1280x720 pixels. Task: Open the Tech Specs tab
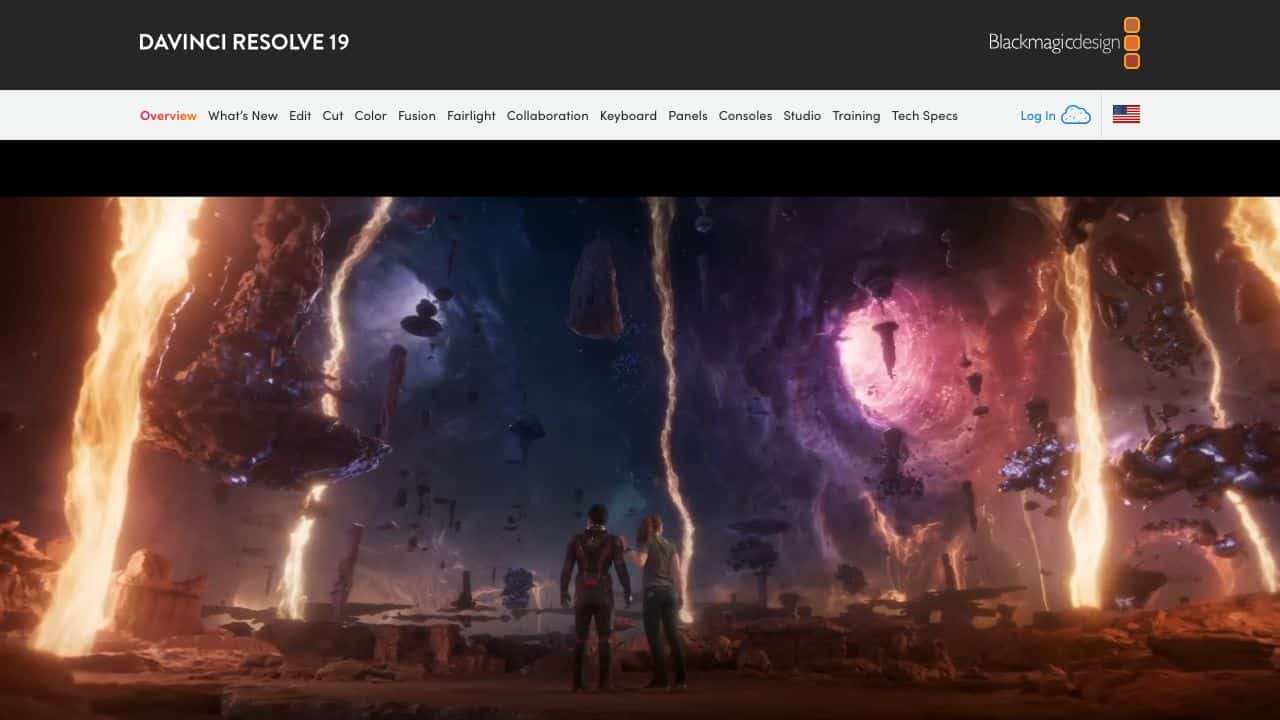[x=925, y=116]
